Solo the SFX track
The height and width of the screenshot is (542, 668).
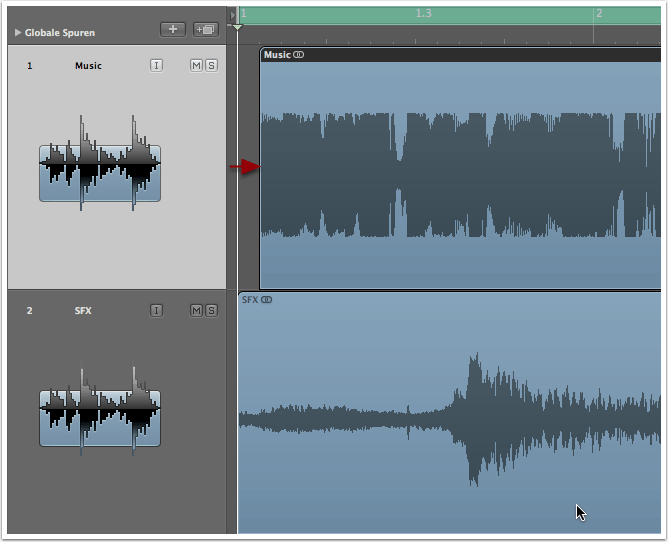[211, 310]
